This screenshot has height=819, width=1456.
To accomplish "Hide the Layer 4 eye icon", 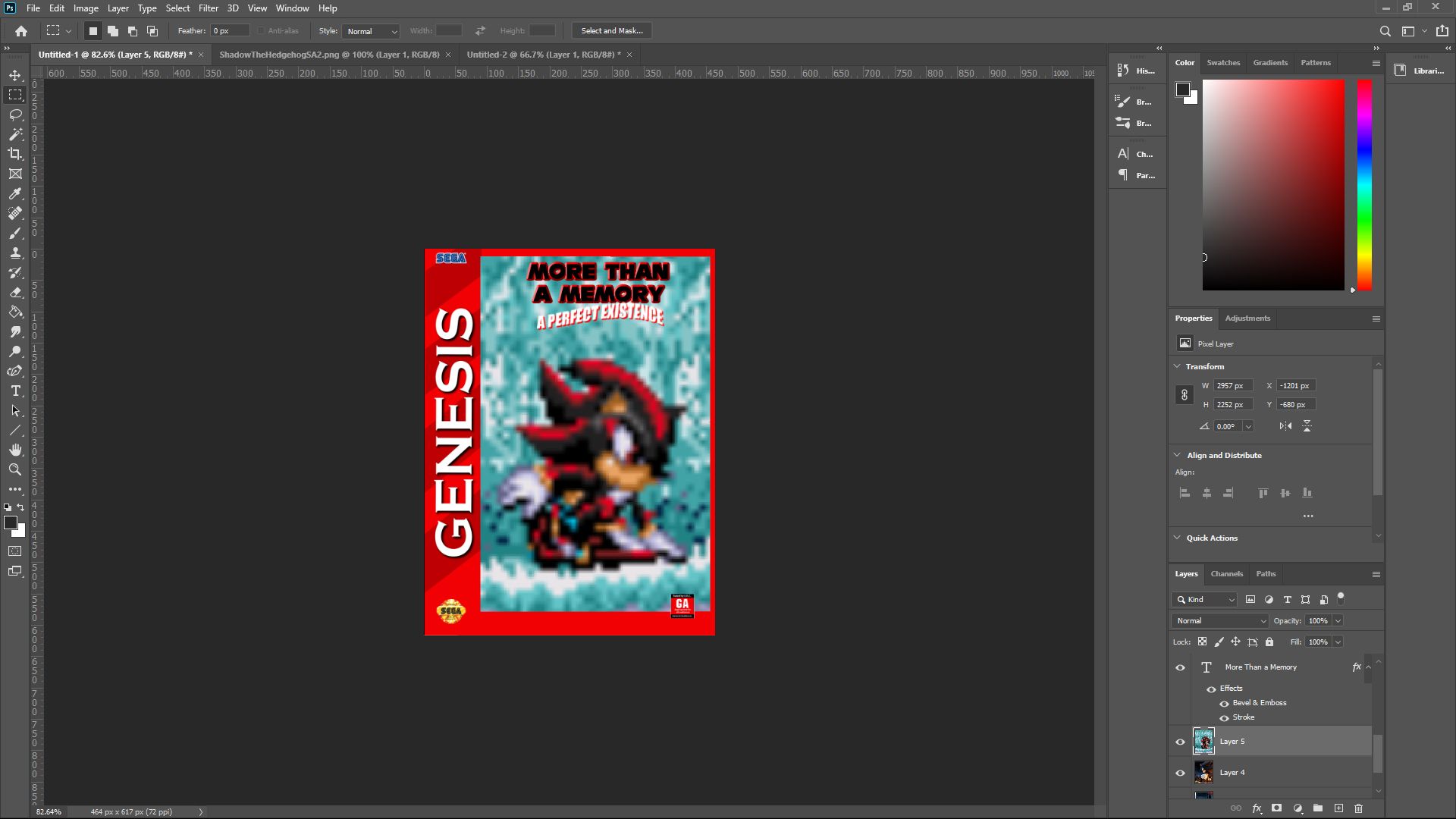I will [1180, 773].
